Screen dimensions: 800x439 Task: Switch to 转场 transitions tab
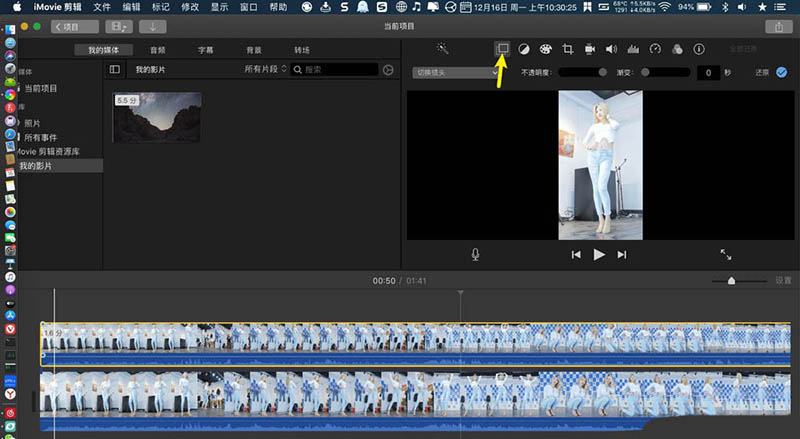(x=302, y=50)
